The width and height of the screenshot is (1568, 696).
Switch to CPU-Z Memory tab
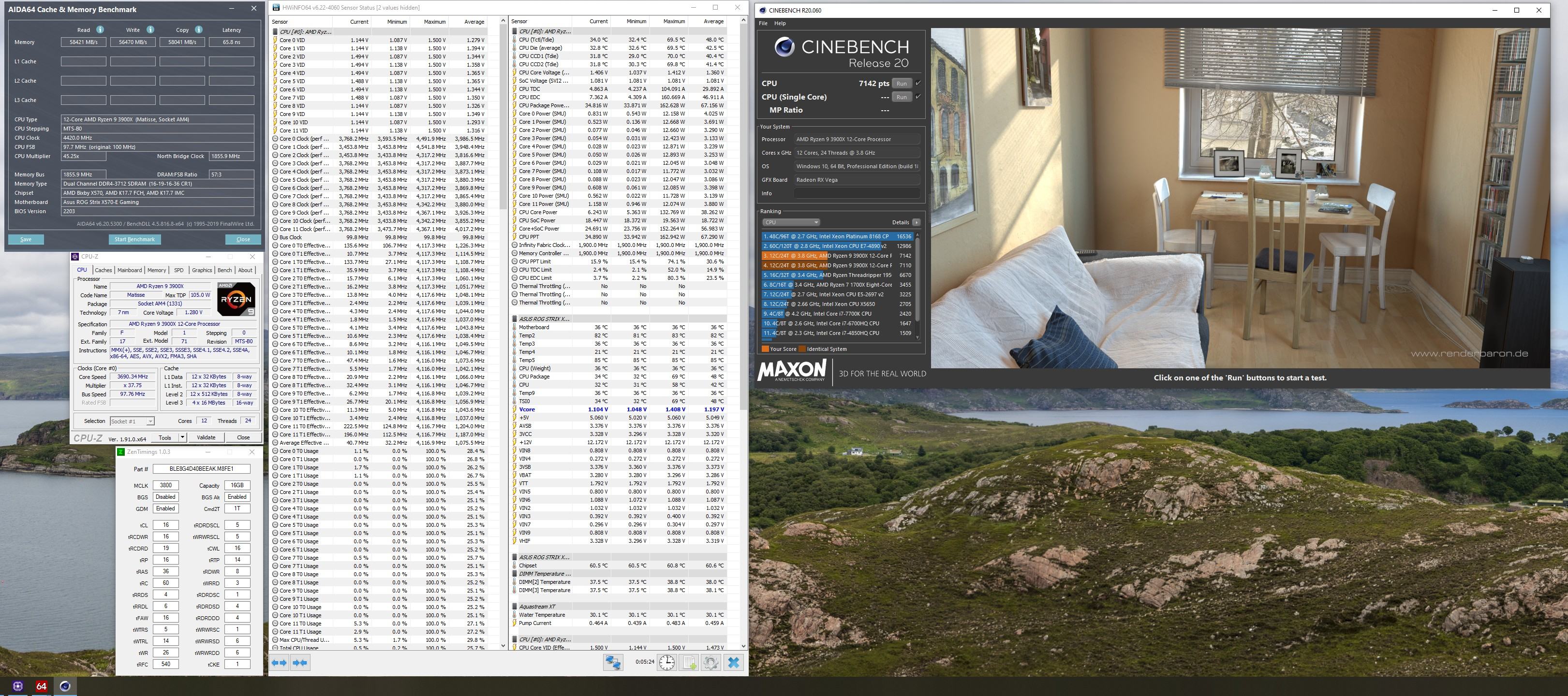(x=156, y=270)
